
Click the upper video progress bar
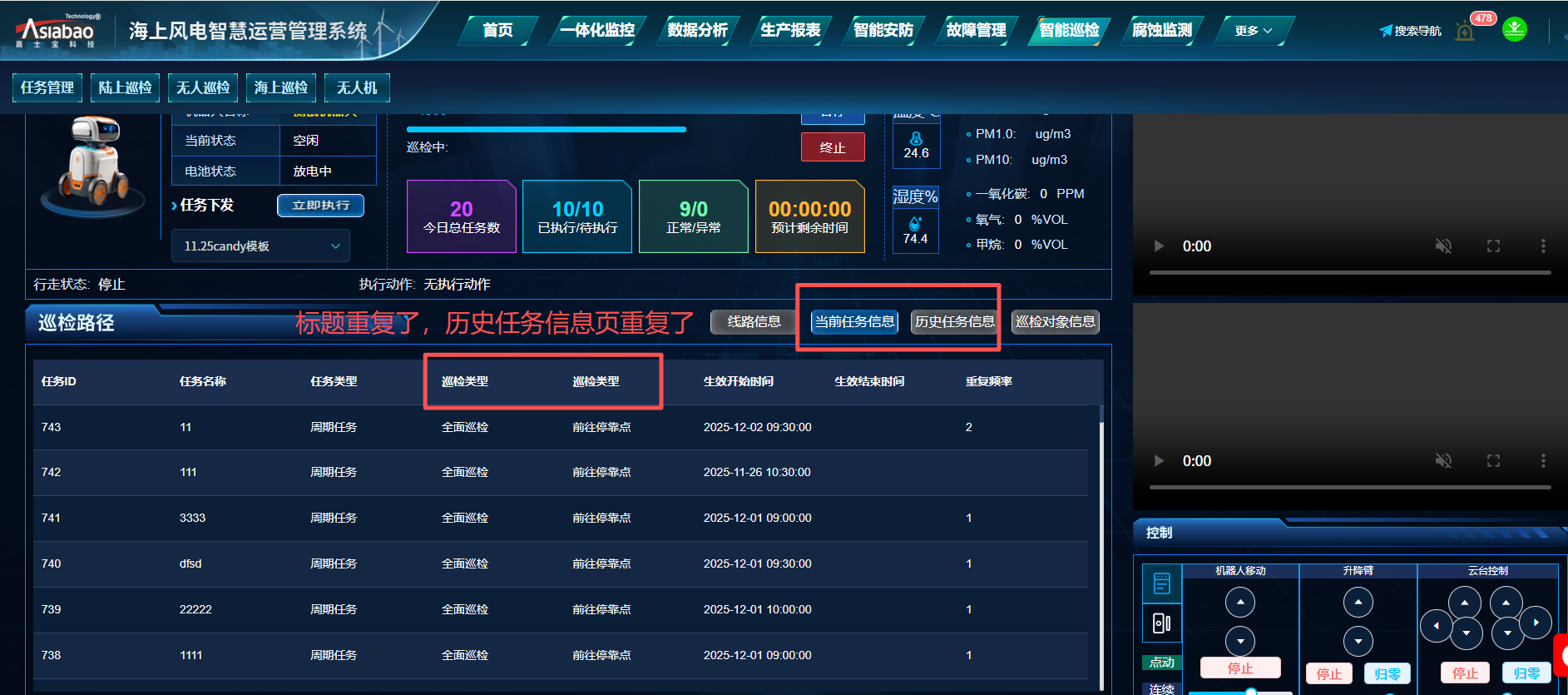[1349, 272]
